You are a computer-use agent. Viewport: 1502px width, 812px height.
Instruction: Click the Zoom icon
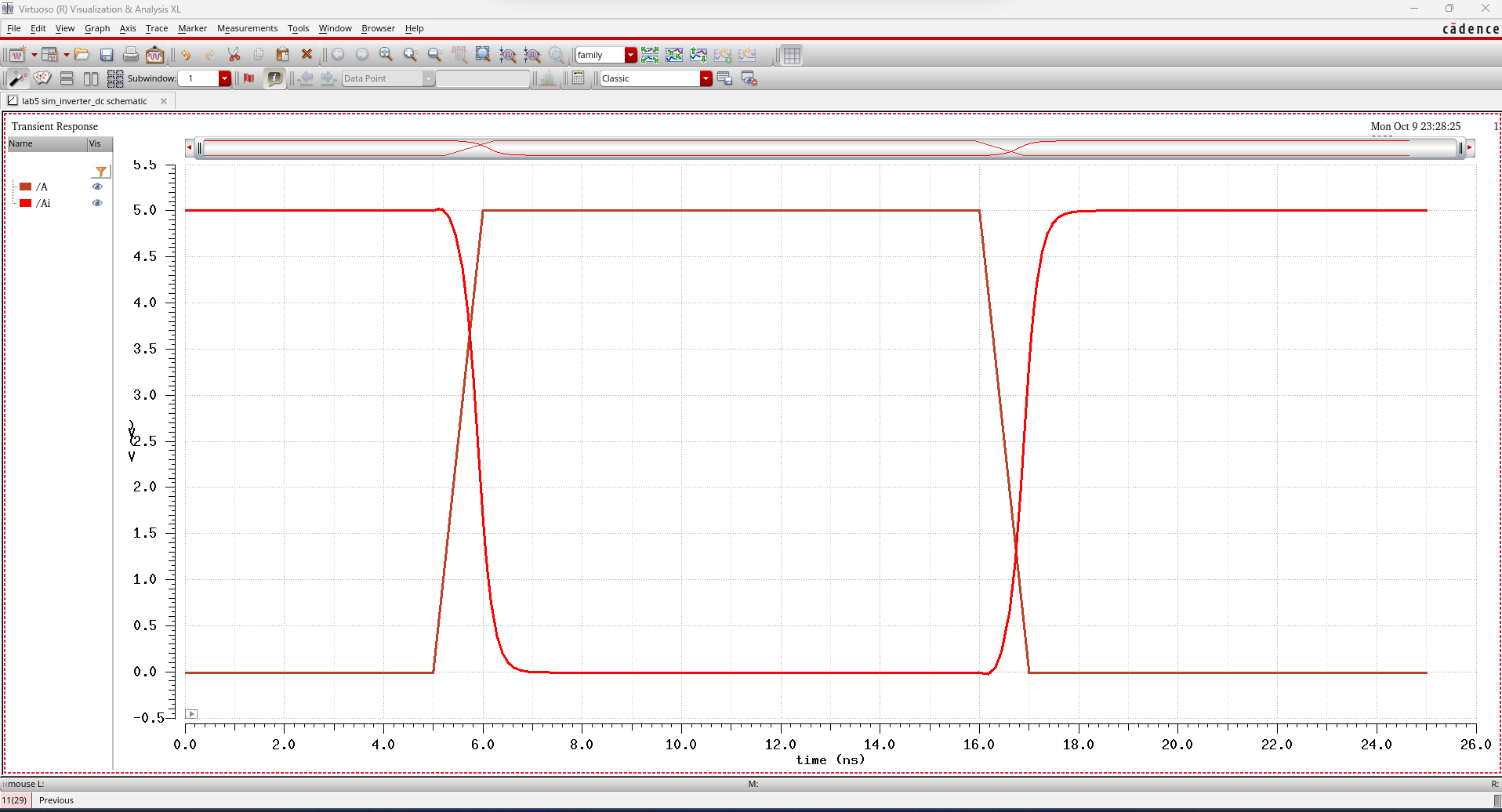(386, 55)
